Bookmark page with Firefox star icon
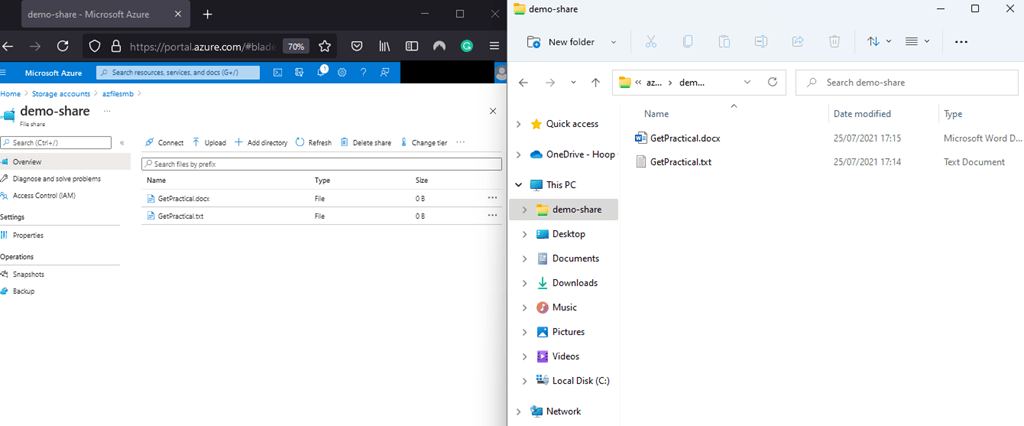Screen dimensions: 1024x426 (325, 46)
